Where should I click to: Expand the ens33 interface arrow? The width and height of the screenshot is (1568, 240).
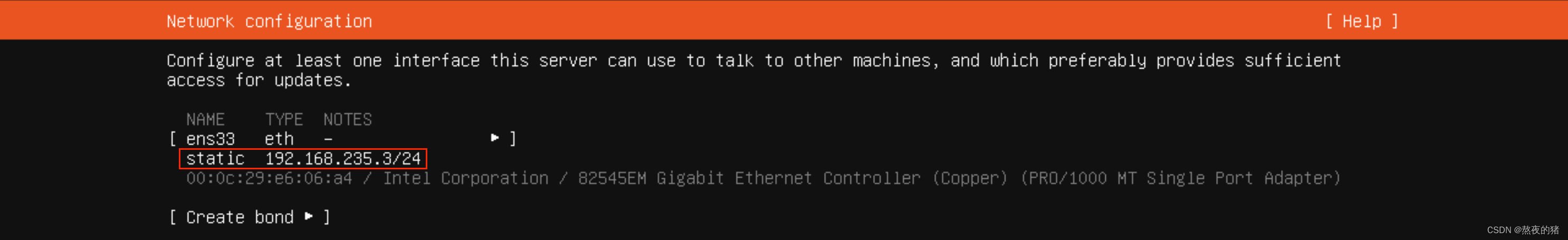tap(495, 138)
